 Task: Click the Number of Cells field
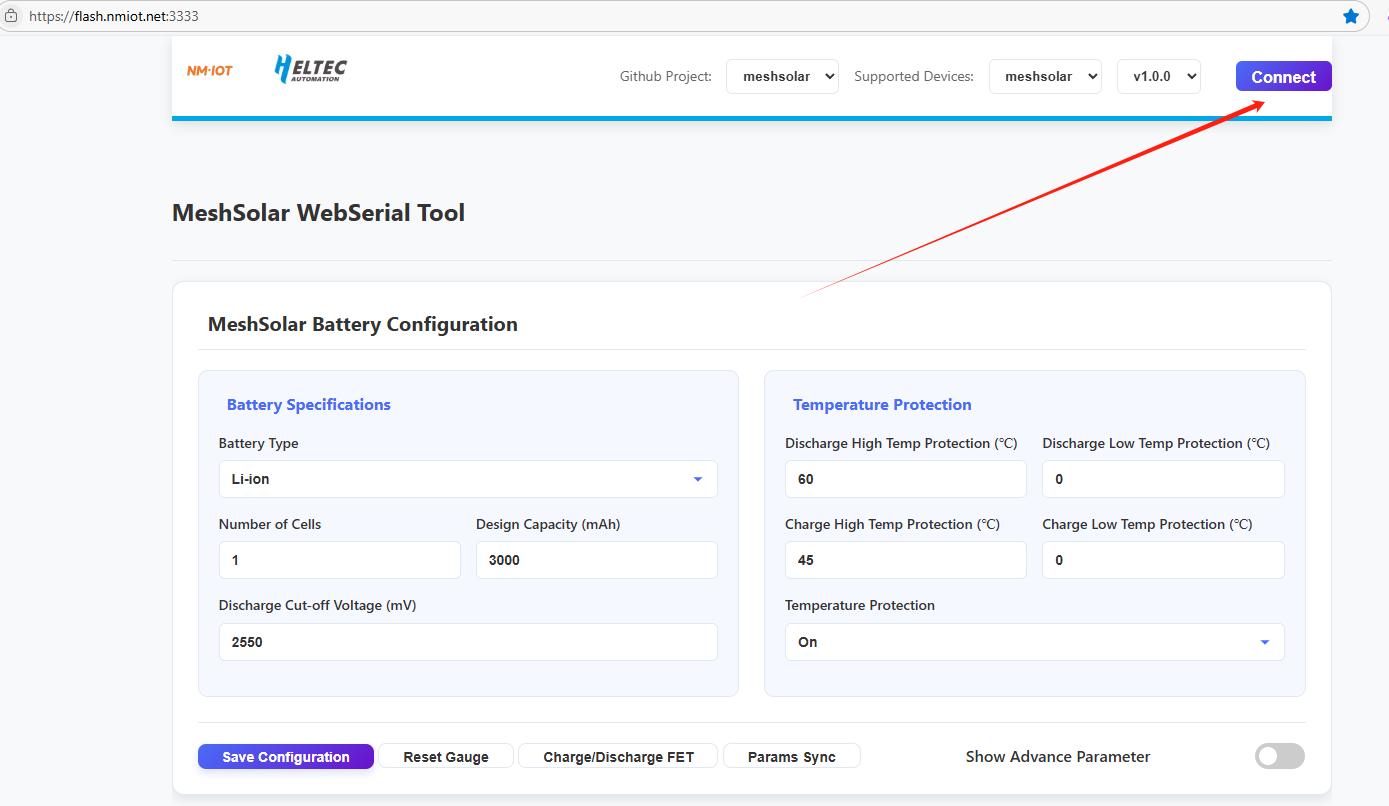339,560
